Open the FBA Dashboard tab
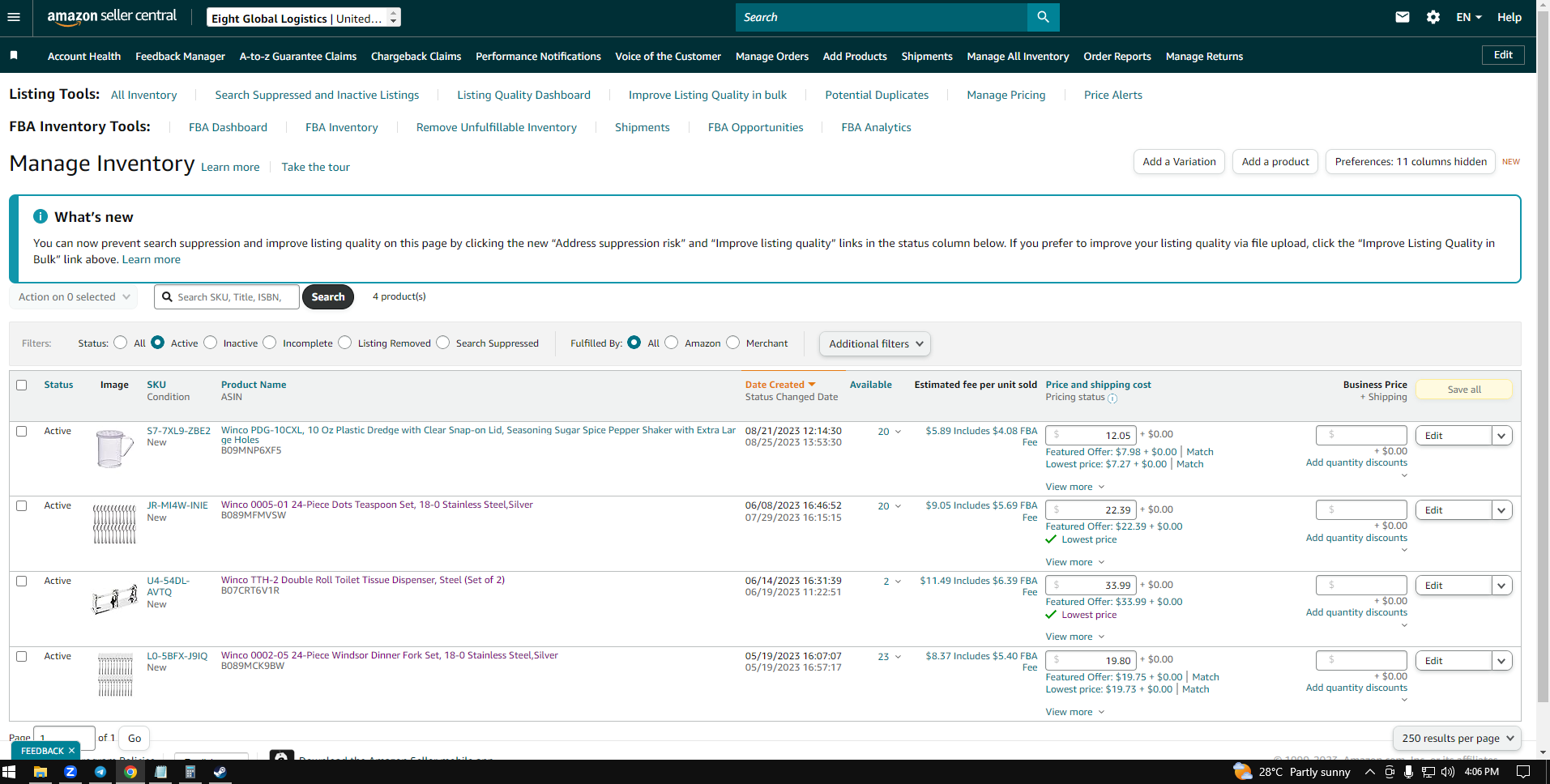1550x784 pixels. tap(228, 127)
